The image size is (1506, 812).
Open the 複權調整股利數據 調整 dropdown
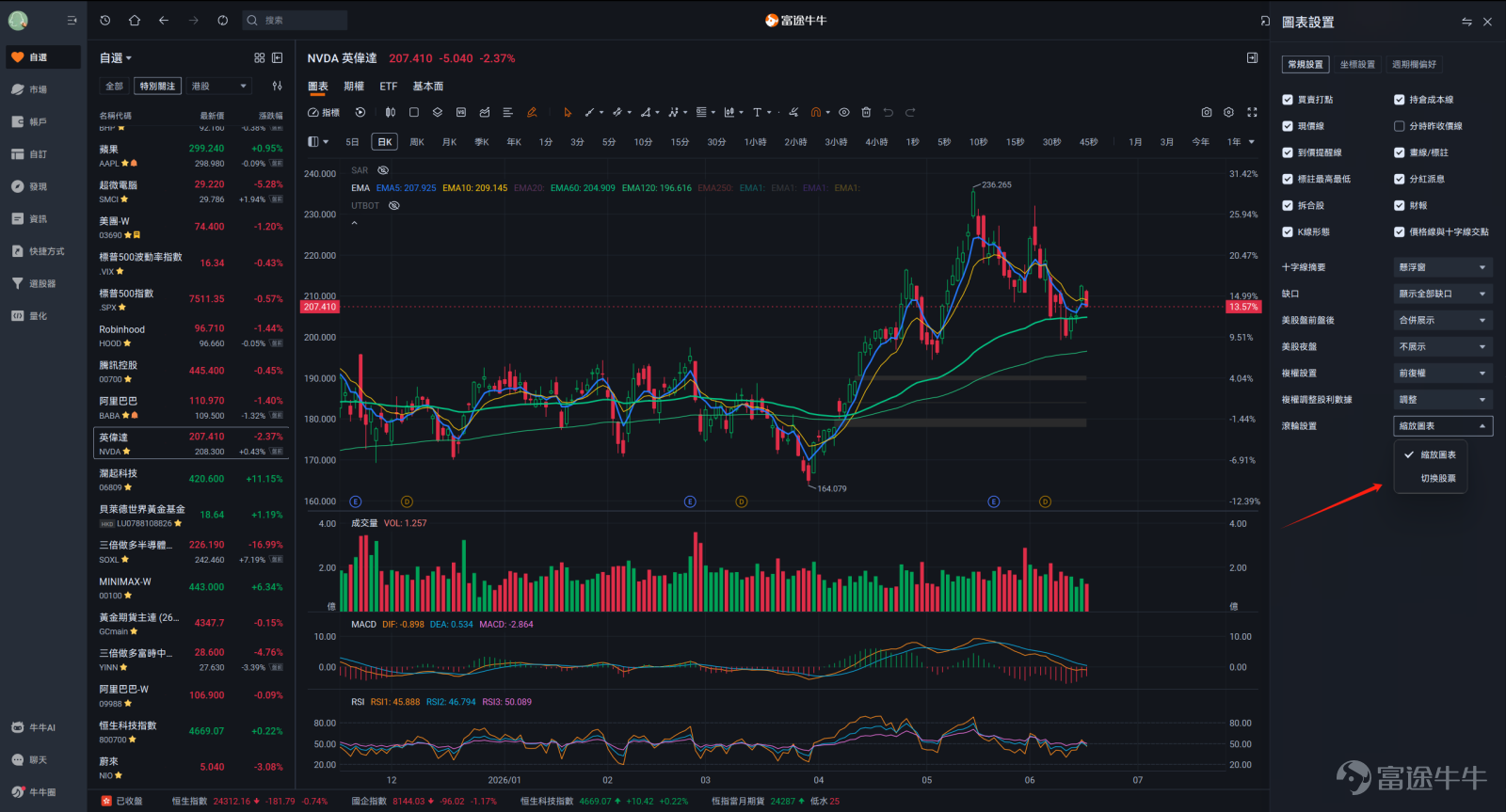[x=1443, y=399]
